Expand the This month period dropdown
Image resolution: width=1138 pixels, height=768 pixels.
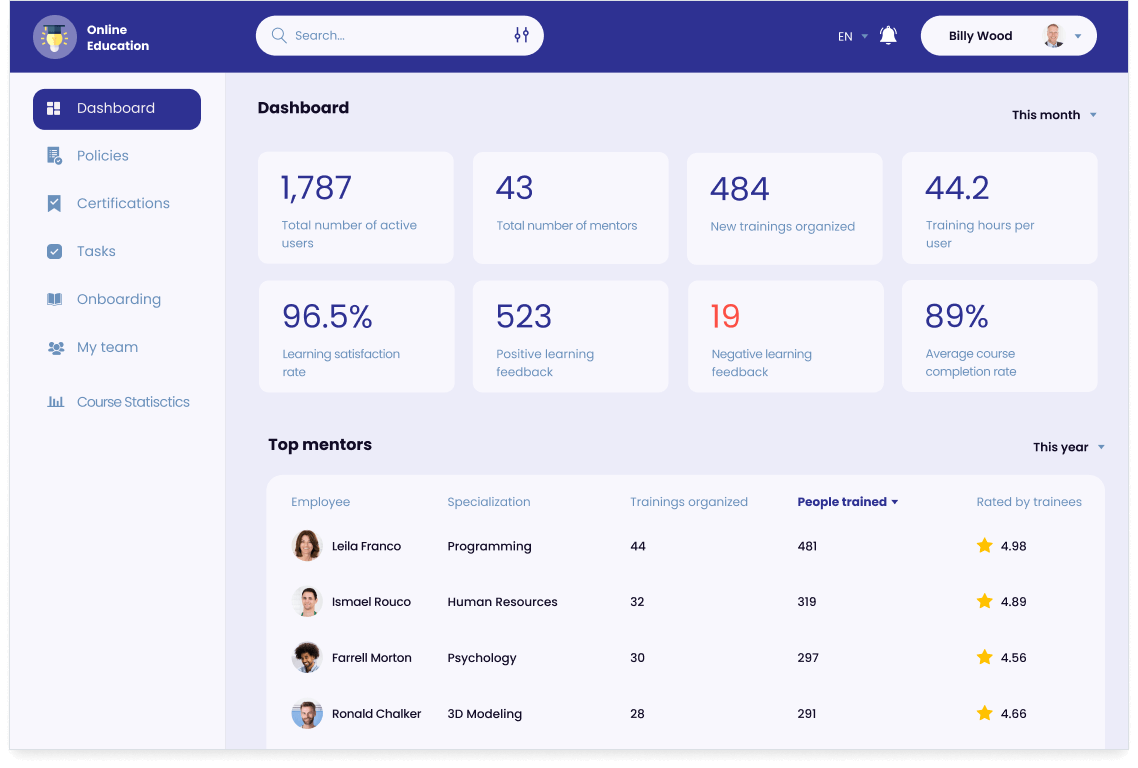point(1054,115)
